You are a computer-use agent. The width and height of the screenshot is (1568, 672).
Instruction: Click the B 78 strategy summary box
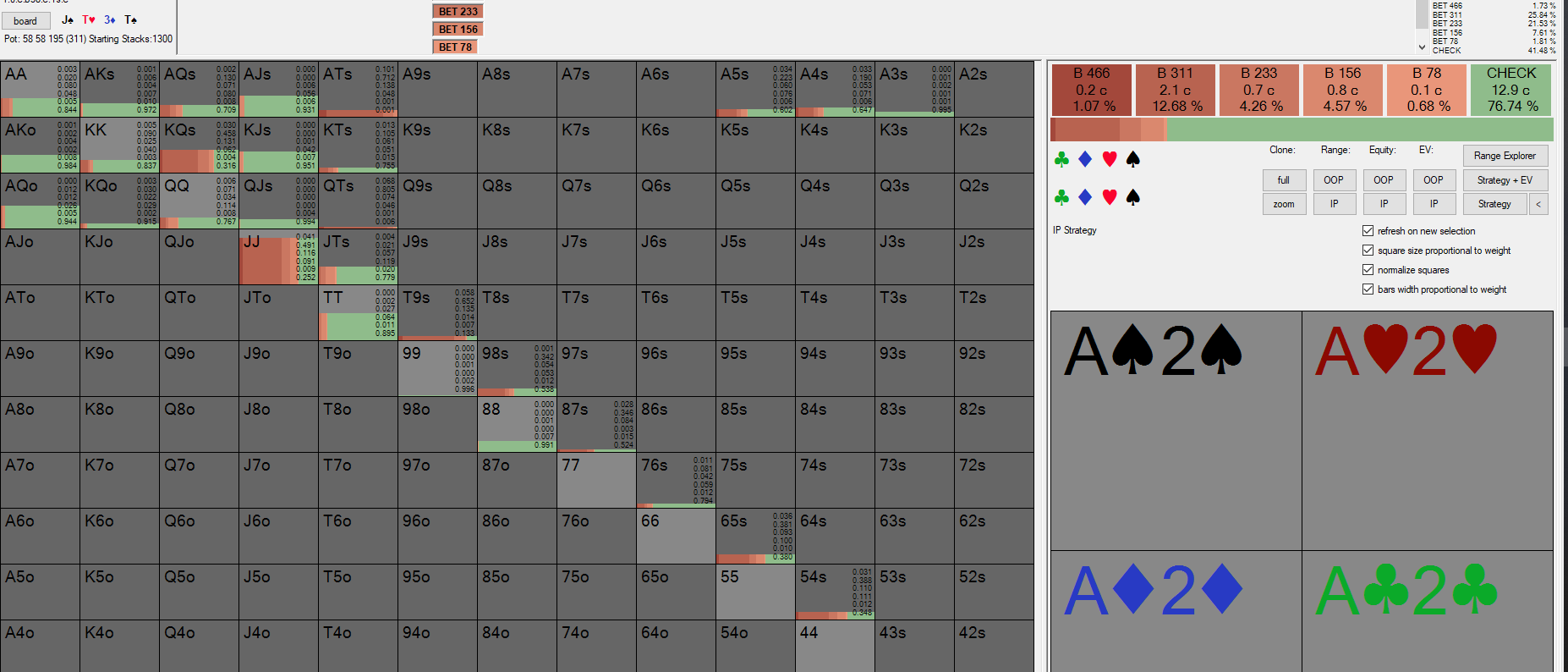coord(1426,90)
